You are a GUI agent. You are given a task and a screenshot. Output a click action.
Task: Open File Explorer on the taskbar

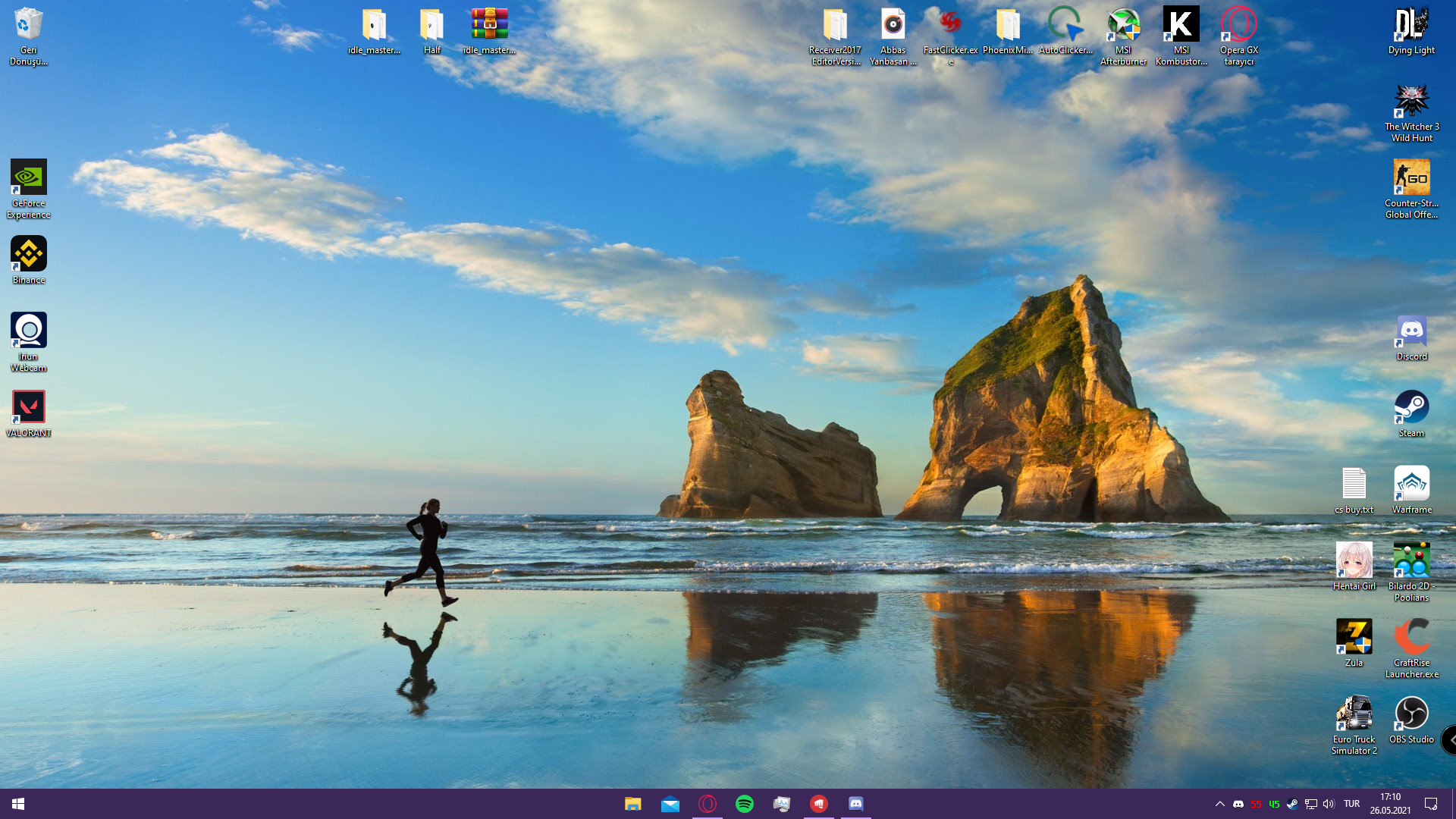(x=632, y=804)
